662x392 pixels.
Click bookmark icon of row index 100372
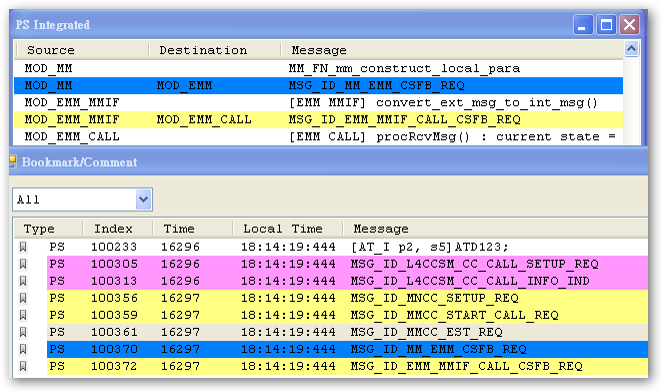(23, 367)
